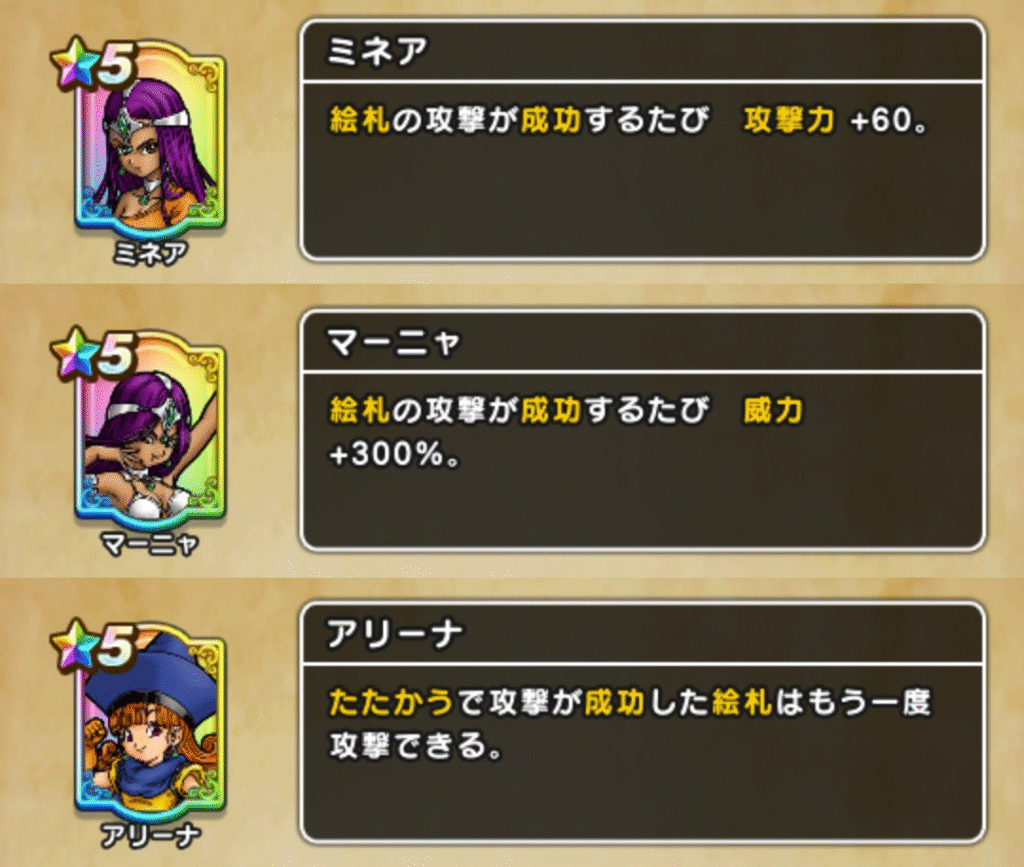Click the 攻撃力 +60 effect text

tap(836, 120)
